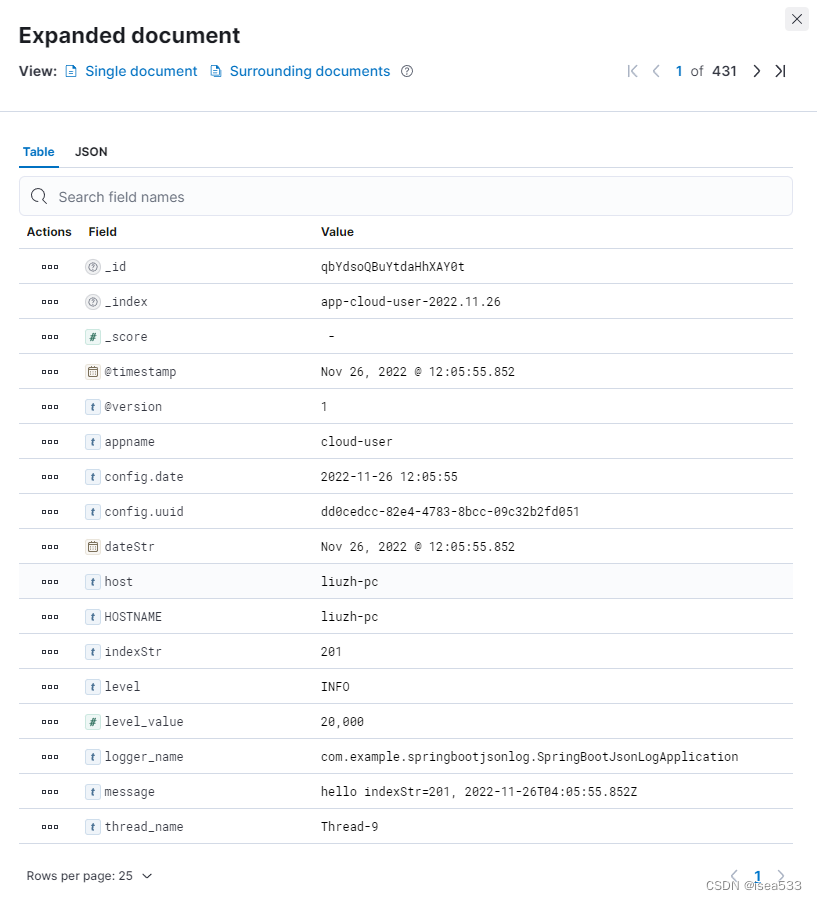The width and height of the screenshot is (817, 900).
Task: Click the Search field names input
Action: (x=406, y=197)
